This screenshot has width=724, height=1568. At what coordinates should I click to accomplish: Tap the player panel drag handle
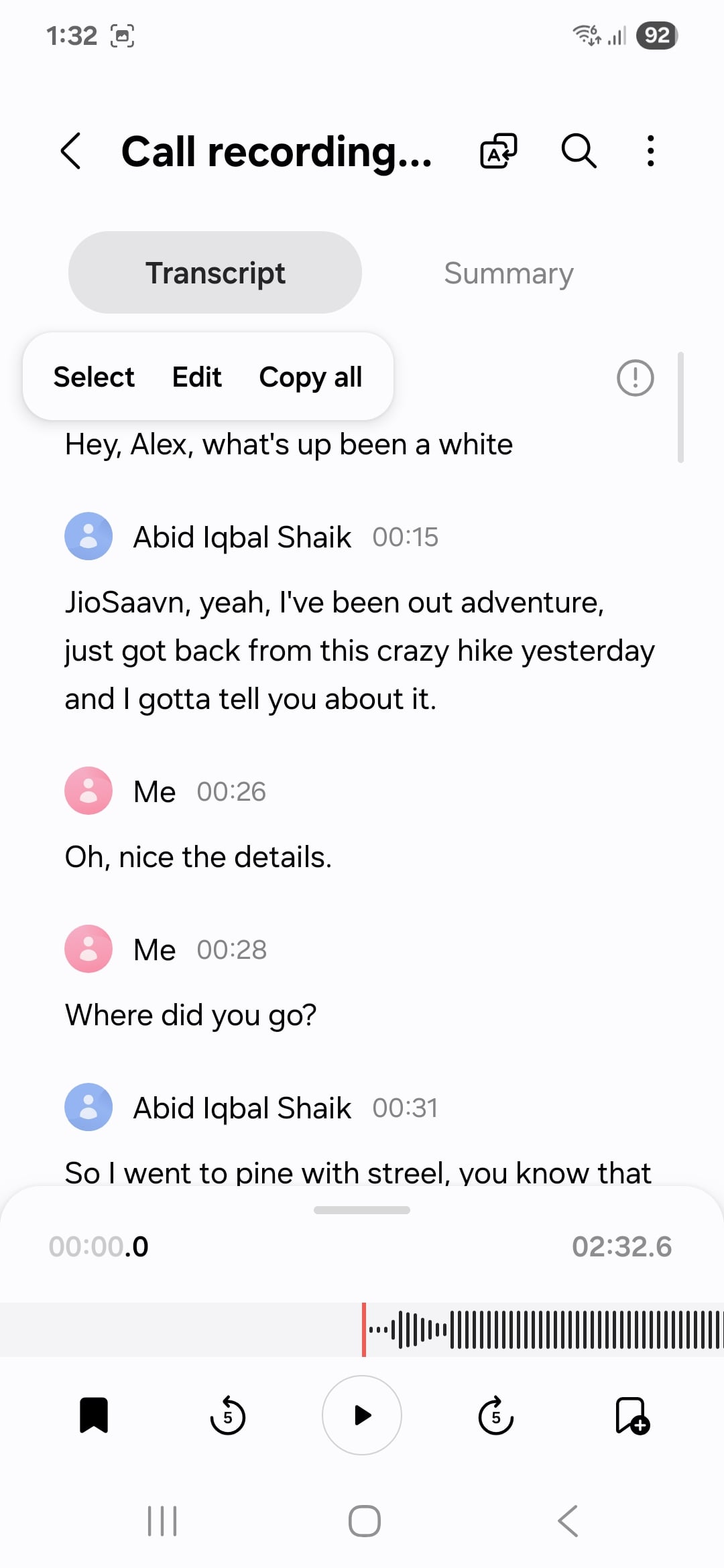click(x=362, y=1210)
